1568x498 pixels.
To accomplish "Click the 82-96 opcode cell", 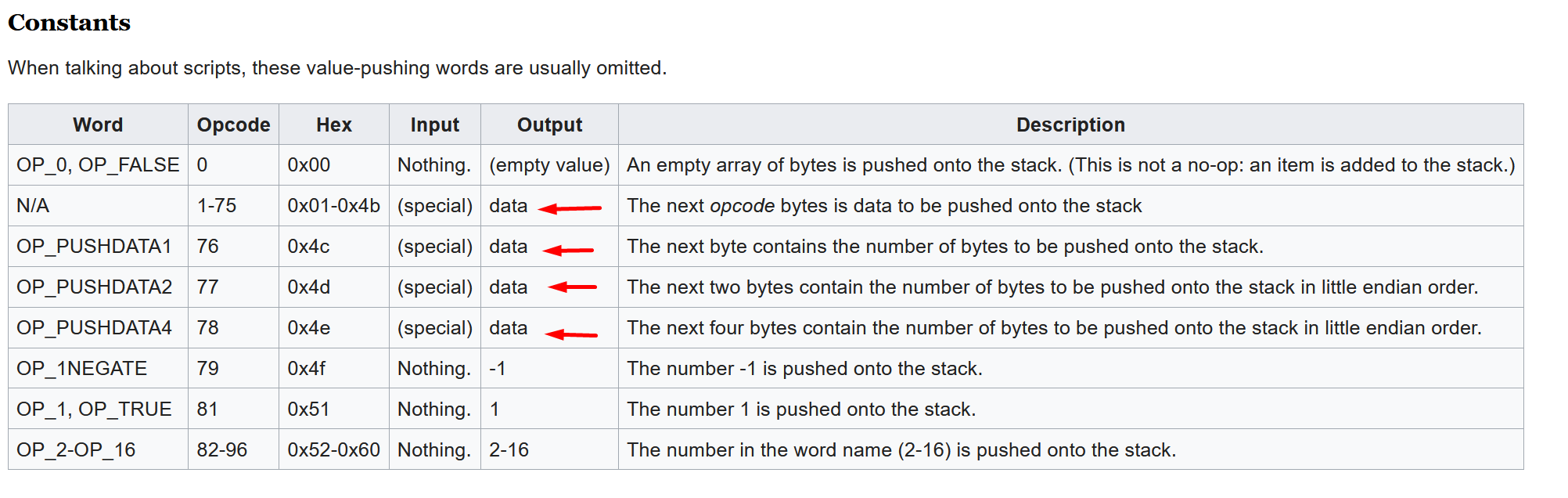I will pyautogui.click(x=233, y=450).
